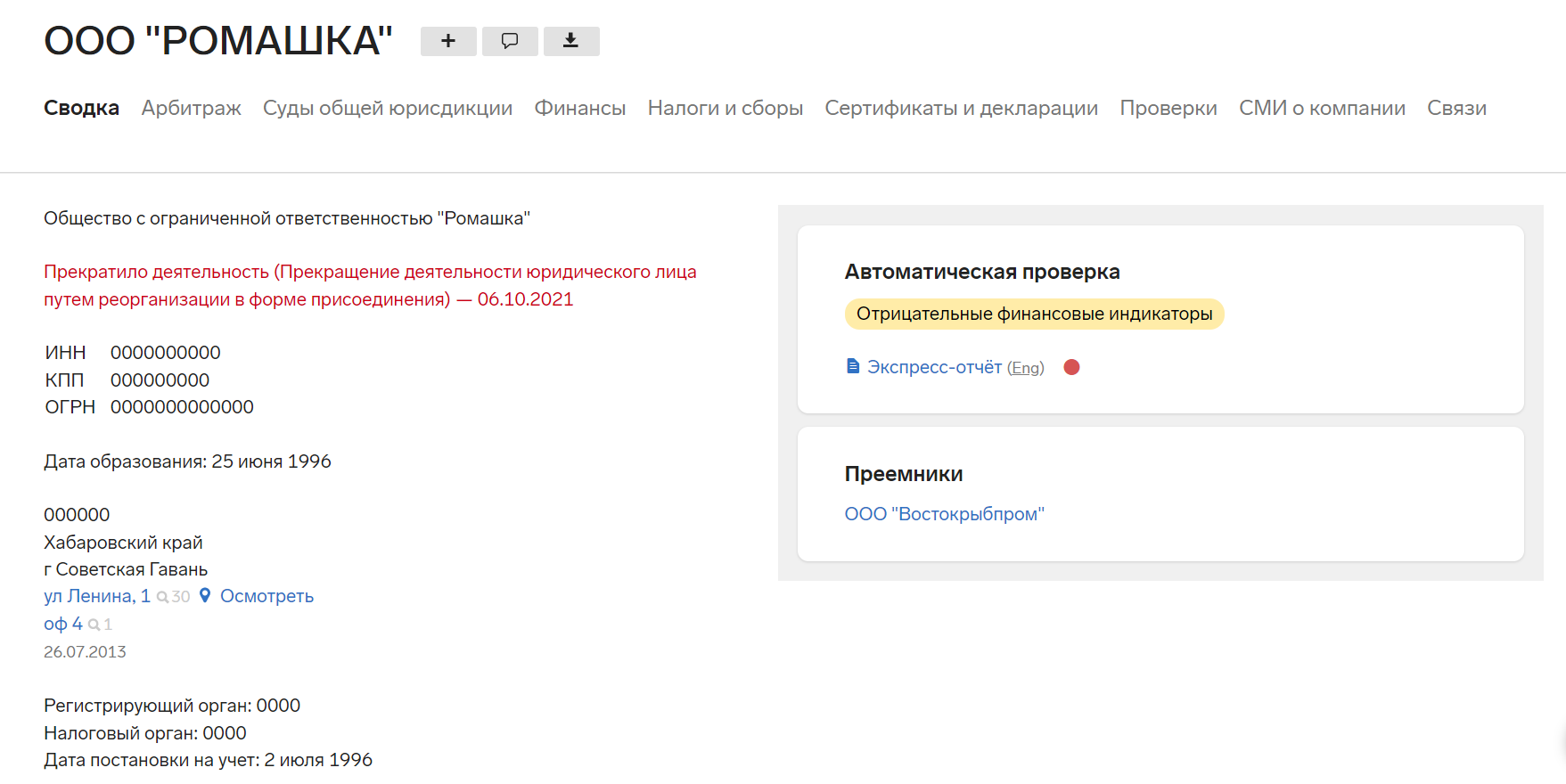Select the Налоги и сборы tab
This screenshot has height=784, width=1566.
(725, 108)
